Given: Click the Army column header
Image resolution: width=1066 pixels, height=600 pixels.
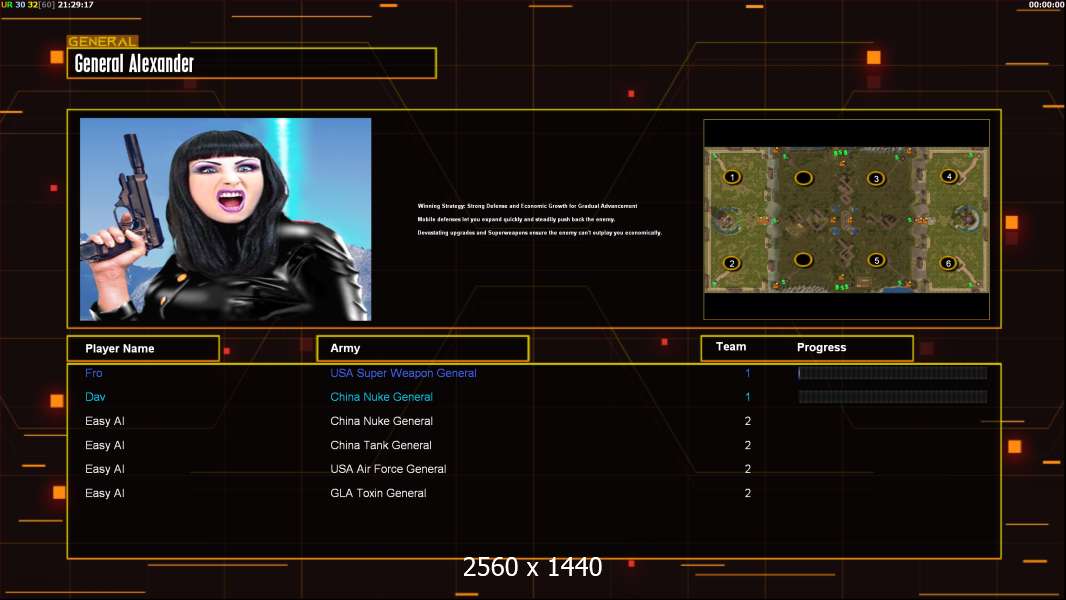Looking at the screenshot, I should (x=422, y=349).
